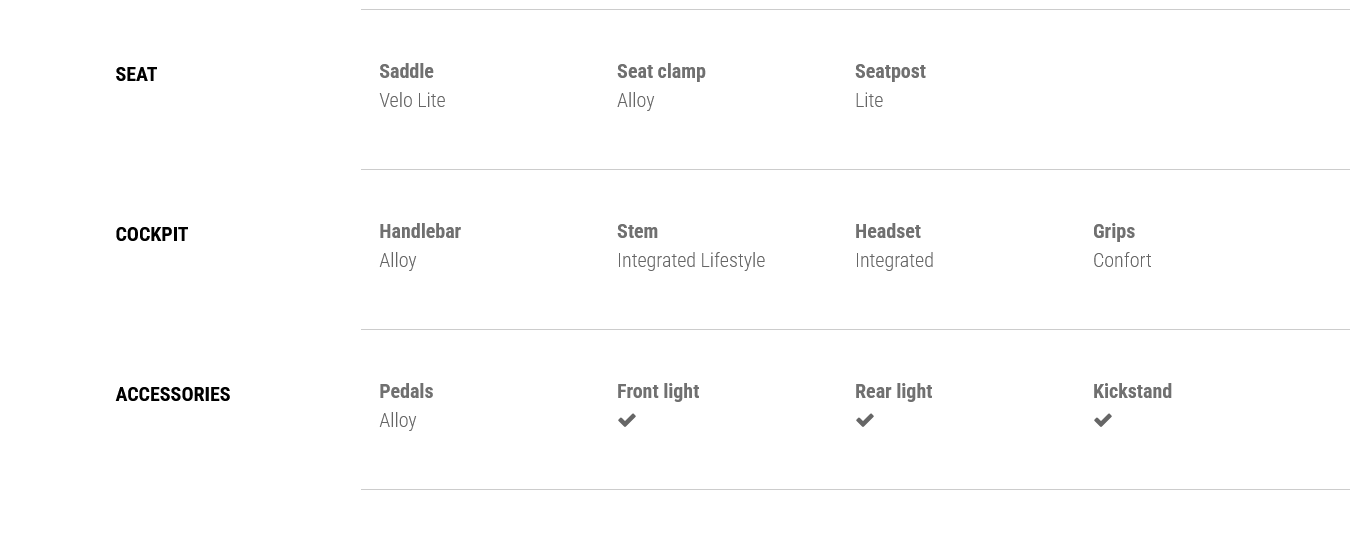Viewport: 1367px width, 543px height.
Task: Click the Velo Lite saddle value
Action: (412, 101)
